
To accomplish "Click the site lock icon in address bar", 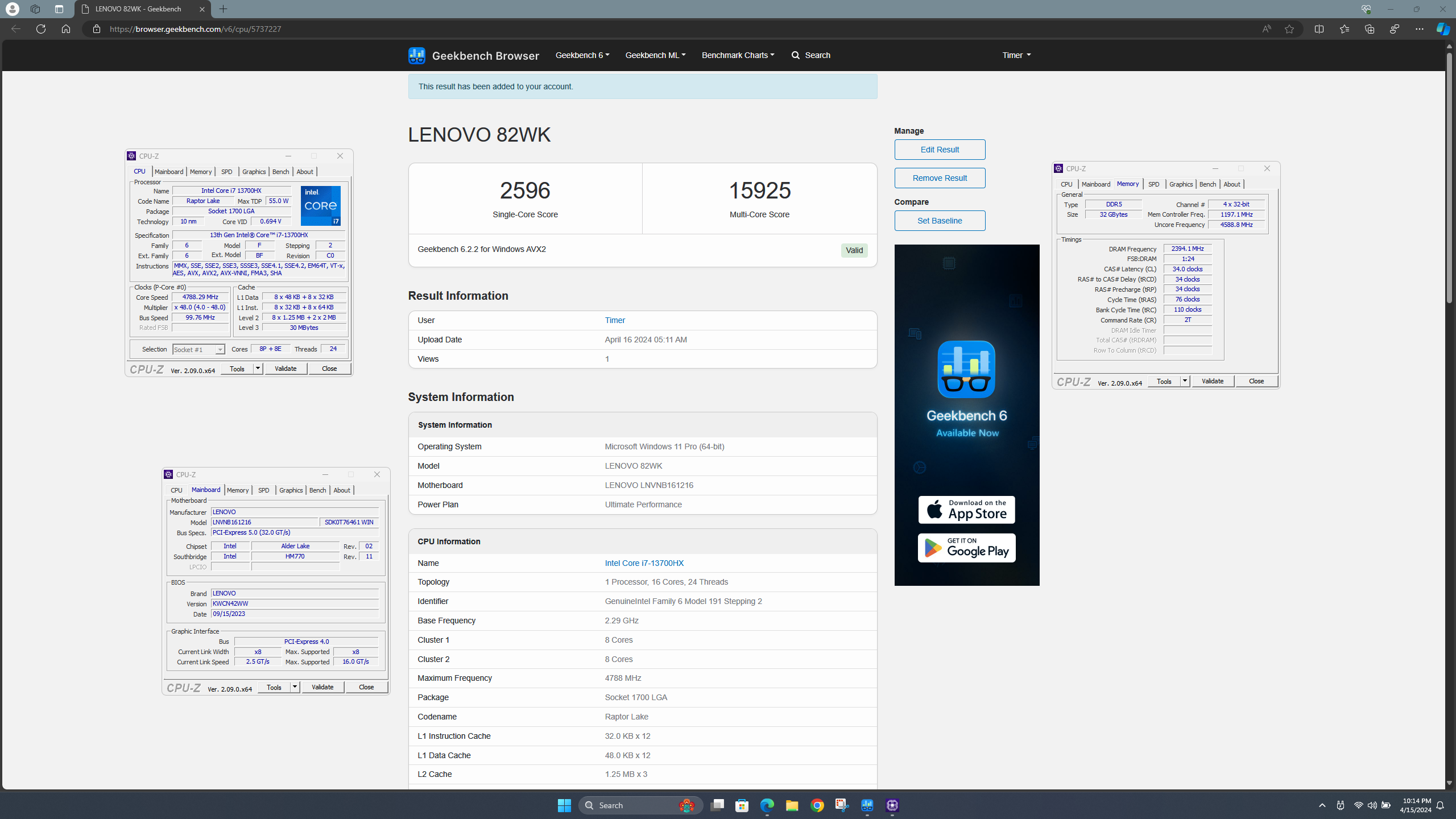I will [97, 29].
